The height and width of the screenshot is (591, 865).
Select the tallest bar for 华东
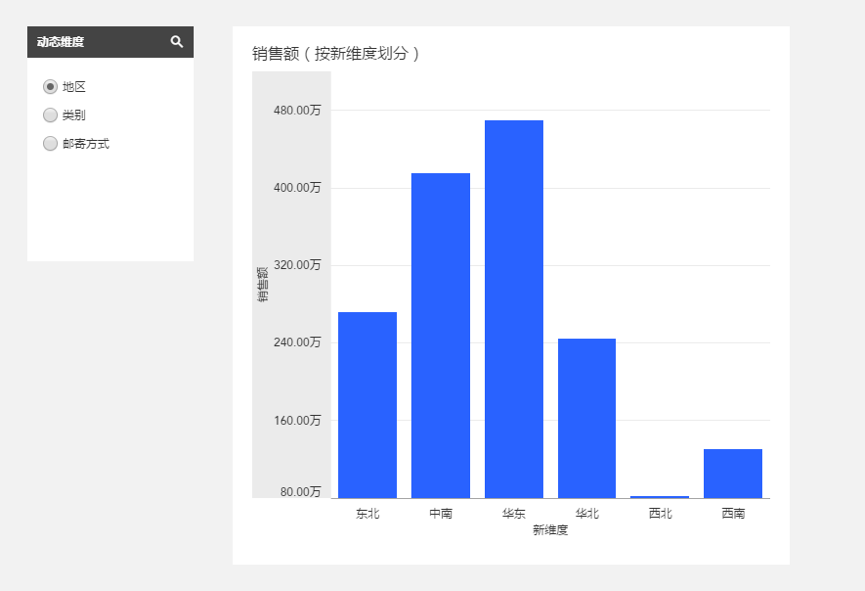[x=514, y=308]
